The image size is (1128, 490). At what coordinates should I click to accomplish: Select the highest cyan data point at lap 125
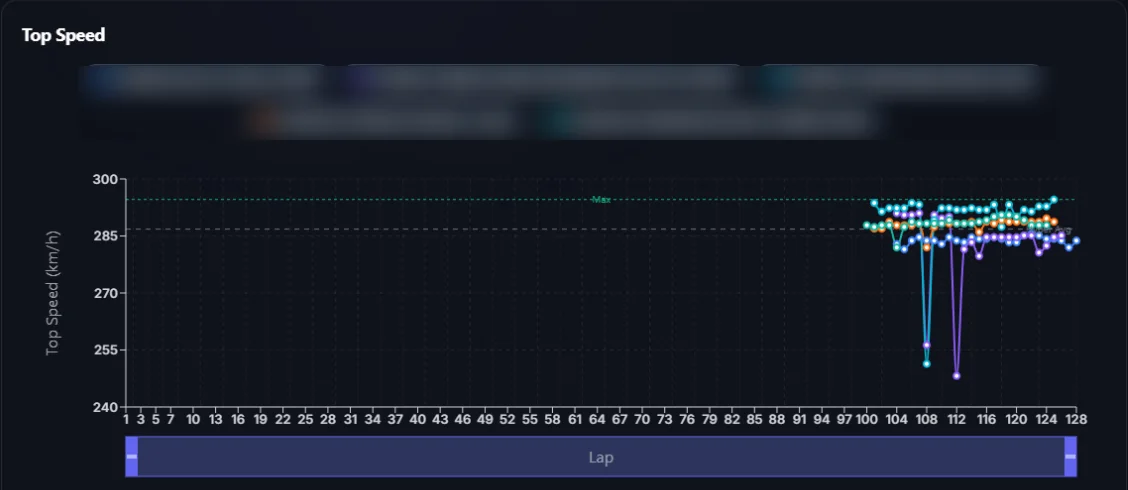1054,199
